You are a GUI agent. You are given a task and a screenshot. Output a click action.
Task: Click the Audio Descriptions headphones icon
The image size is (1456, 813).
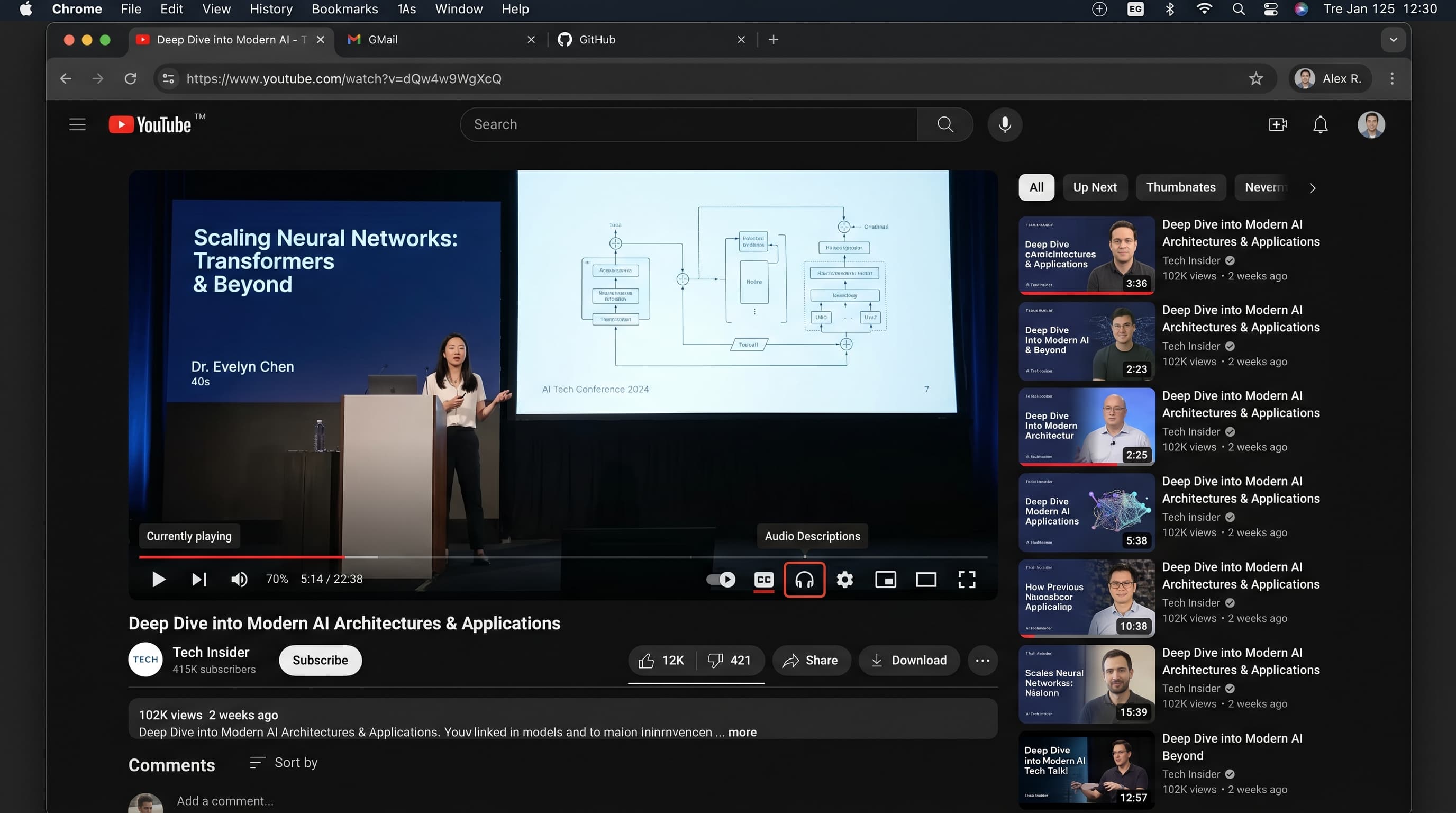pyautogui.click(x=804, y=580)
